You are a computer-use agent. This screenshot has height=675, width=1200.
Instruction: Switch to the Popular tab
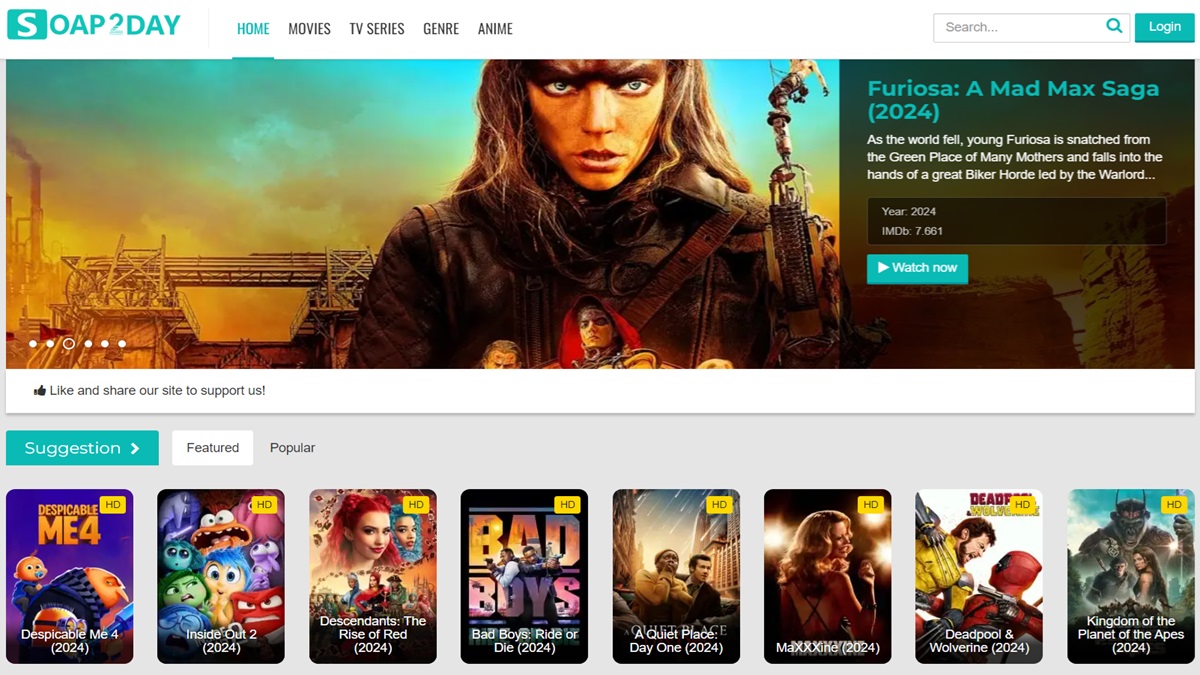(x=292, y=448)
